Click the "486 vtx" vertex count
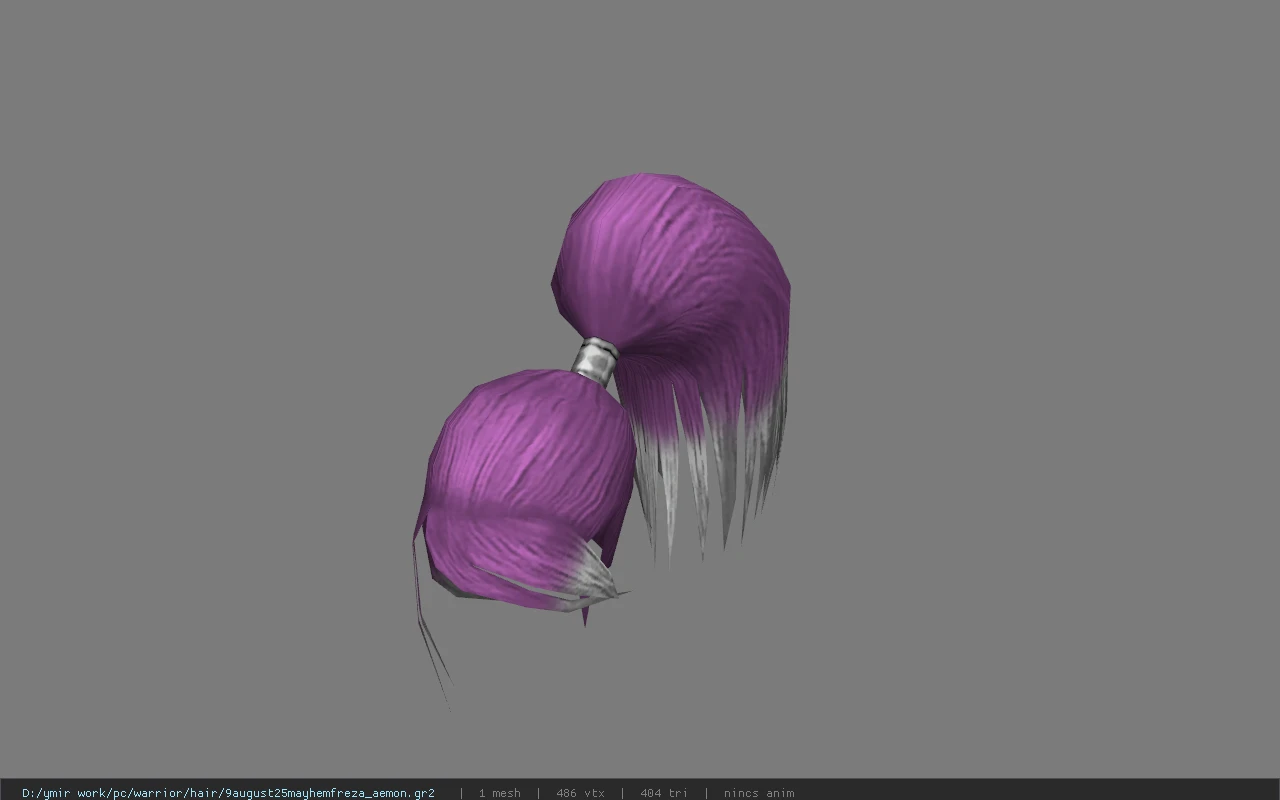The width and height of the screenshot is (1280, 800). click(580, 793)
